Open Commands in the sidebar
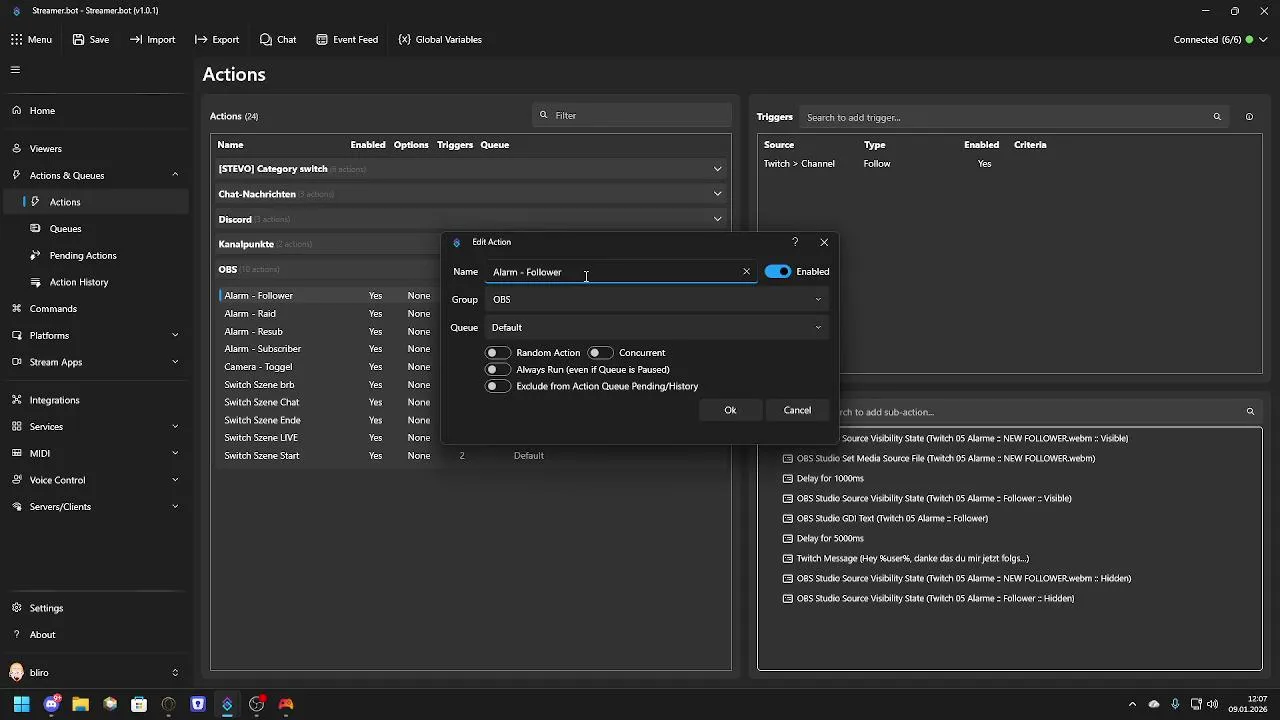Image resolution: width=1280 pixels, height=720 pixels. click(x=94, y=309)
